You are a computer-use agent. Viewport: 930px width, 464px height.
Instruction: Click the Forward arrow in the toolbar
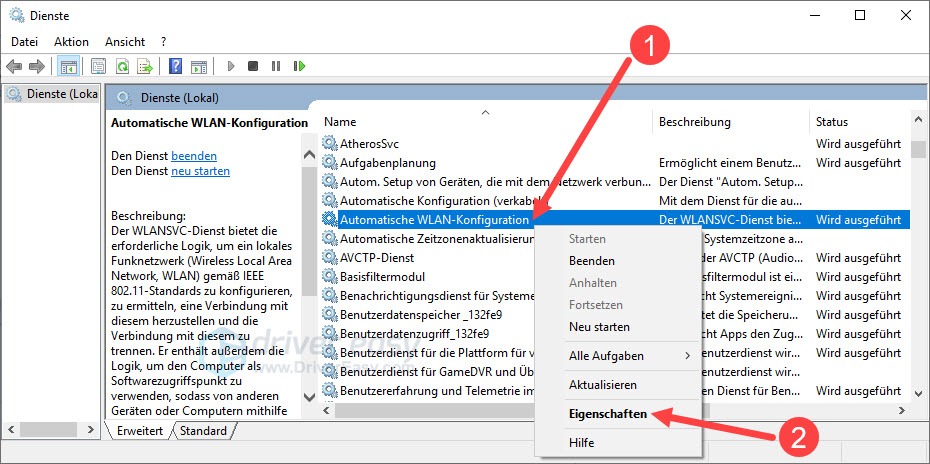tap(37, 66)
